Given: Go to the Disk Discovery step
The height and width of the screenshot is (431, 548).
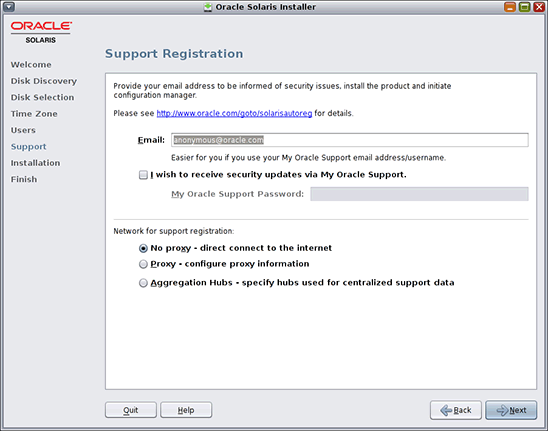Looking at the screenshot, I should 44,81.
